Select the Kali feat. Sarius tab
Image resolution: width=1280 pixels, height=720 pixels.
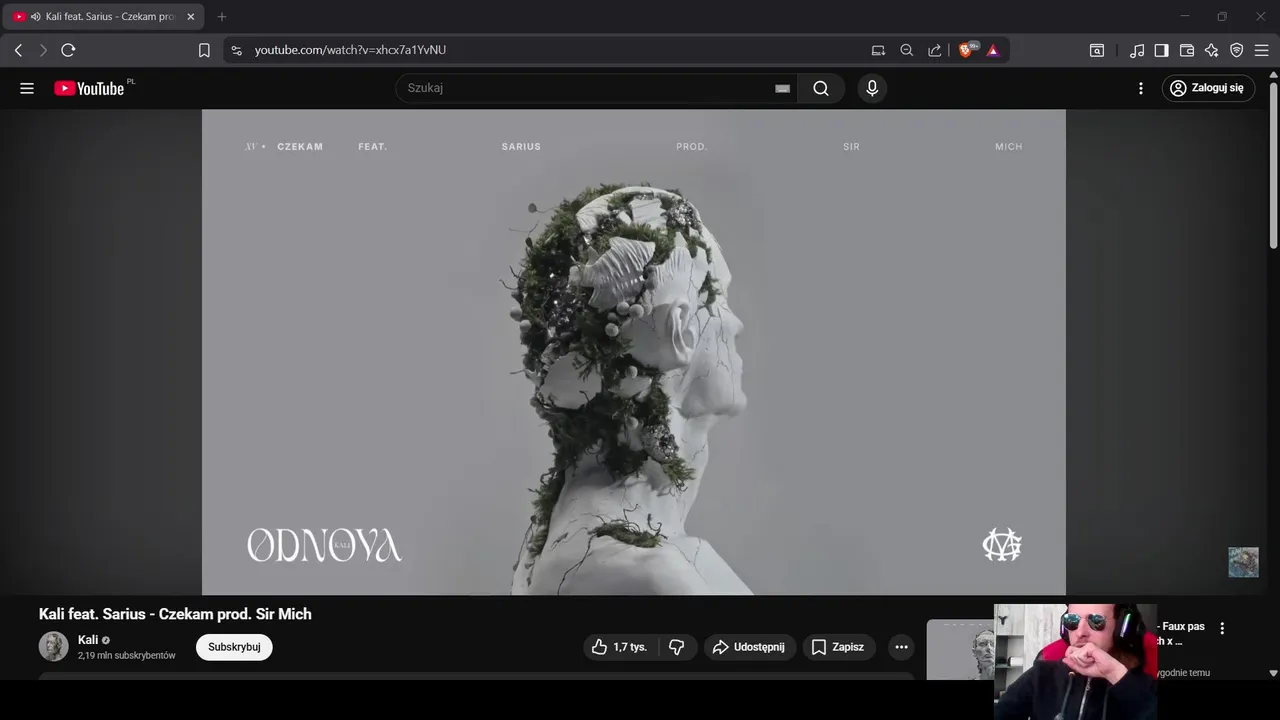pyautogui.click(x=104, y=17)
